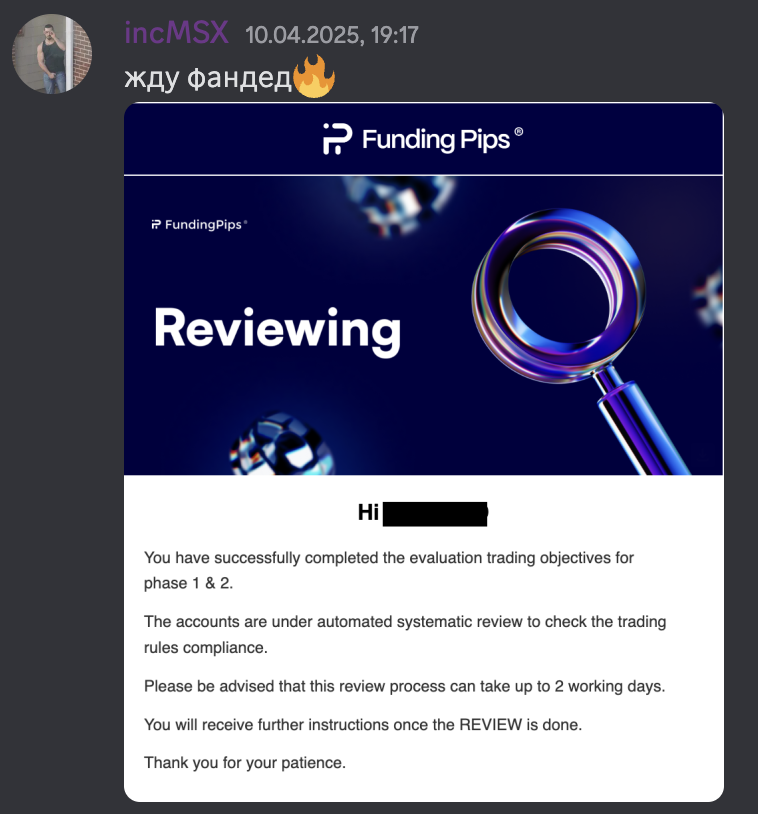Click the phase 1 & 2 completion paragraph
This screenshot has height=814, width=758.
click(x=389, y=571)
